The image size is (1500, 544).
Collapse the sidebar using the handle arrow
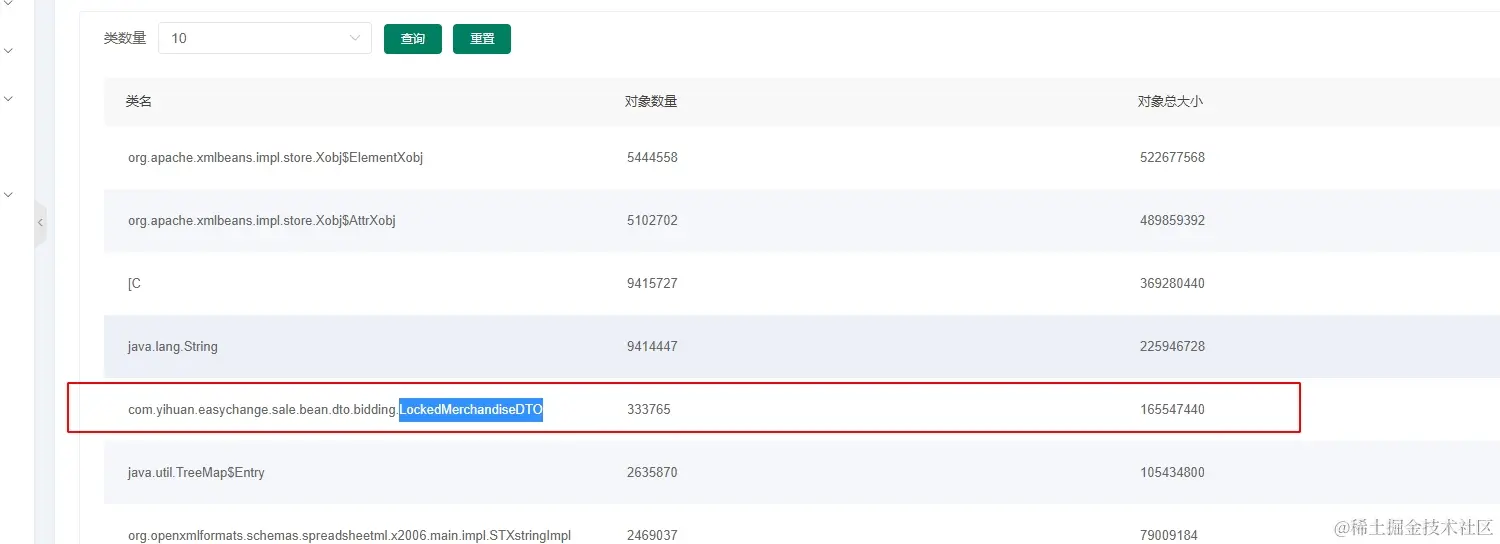tap(40, 223)
